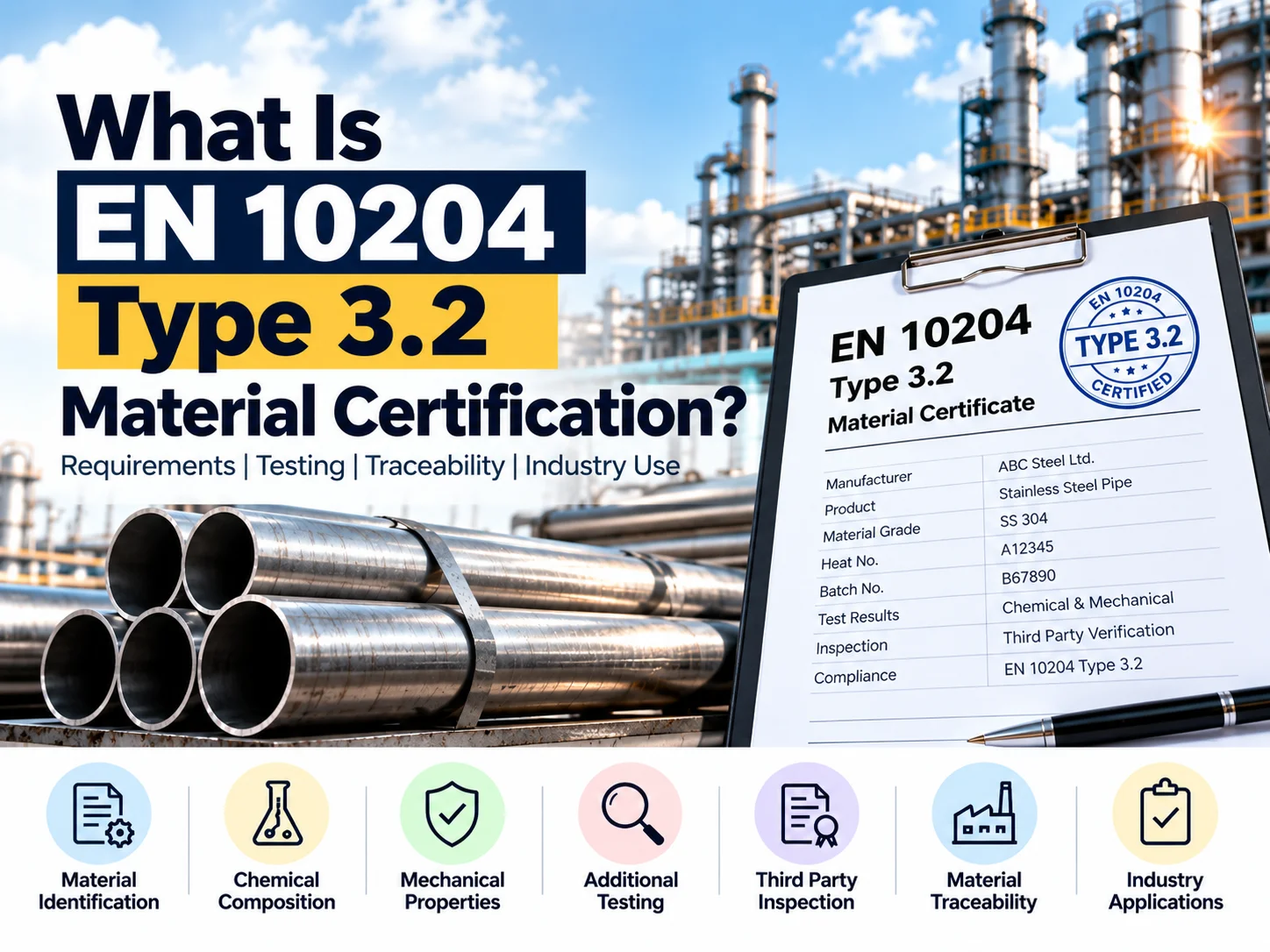Screen dimensions: 1270x952
Task: Select the "Chemical Composition" caption
Action: pos(277,891)
